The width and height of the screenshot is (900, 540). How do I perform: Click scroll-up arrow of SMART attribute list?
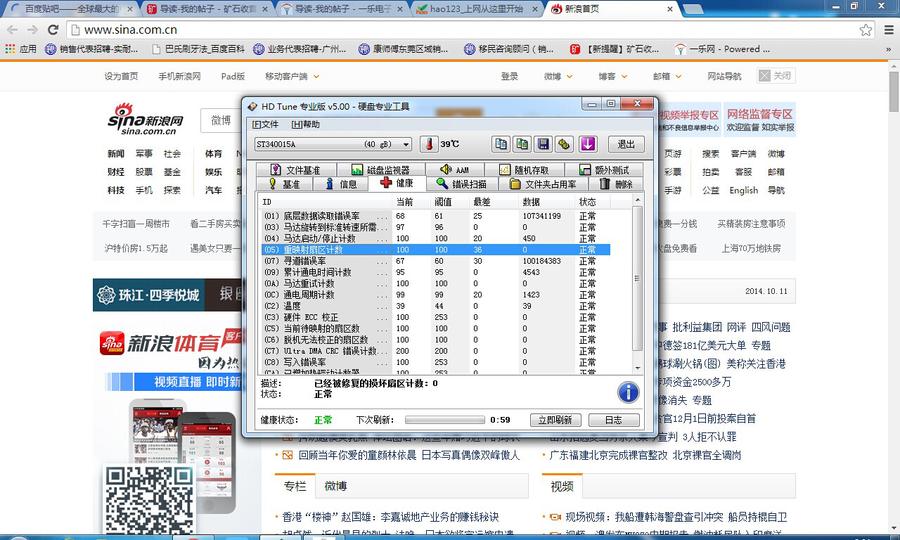(x=637, y=200)
